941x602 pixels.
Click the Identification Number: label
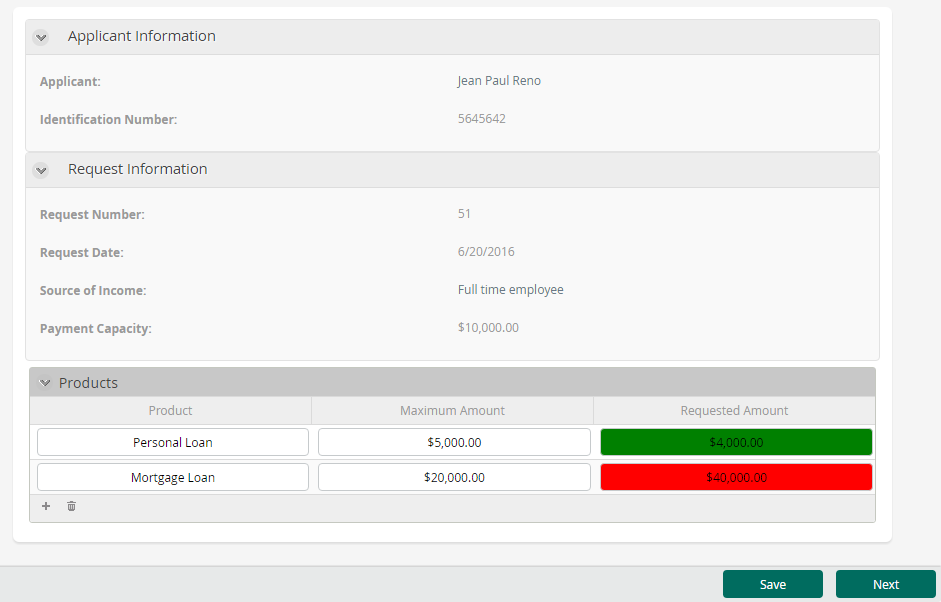(x=109, y=119)
